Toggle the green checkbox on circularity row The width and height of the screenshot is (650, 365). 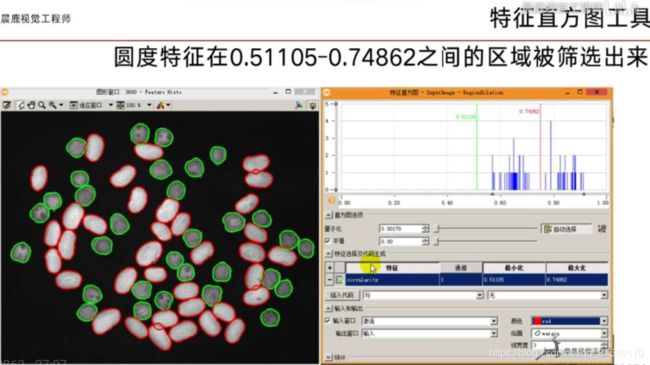340,280
